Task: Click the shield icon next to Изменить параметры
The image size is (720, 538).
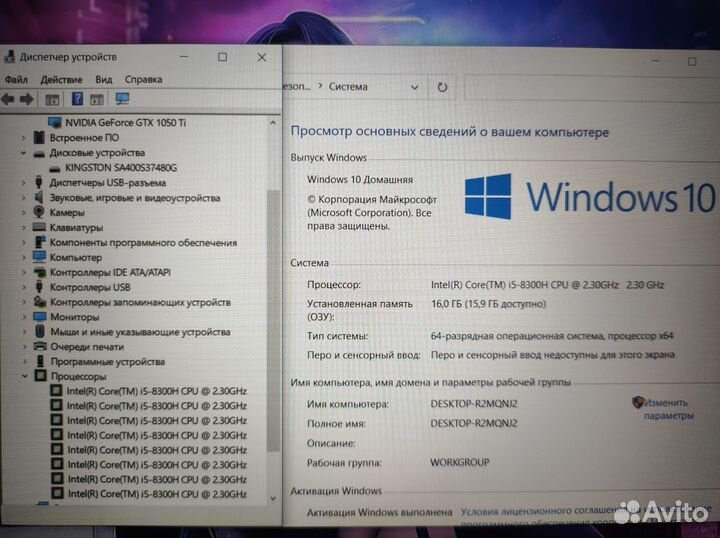Action: tap(637, 402)
